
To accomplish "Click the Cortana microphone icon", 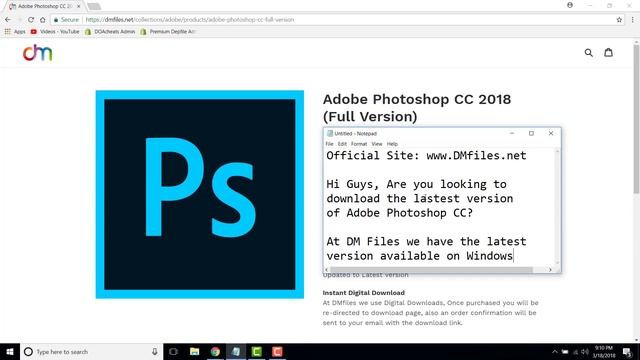I will 155,351.
